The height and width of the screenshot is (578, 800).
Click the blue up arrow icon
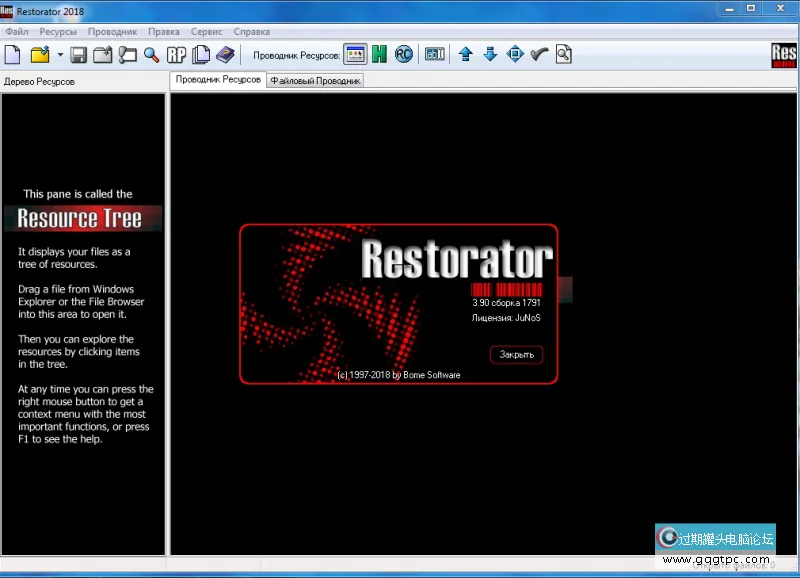465,54
